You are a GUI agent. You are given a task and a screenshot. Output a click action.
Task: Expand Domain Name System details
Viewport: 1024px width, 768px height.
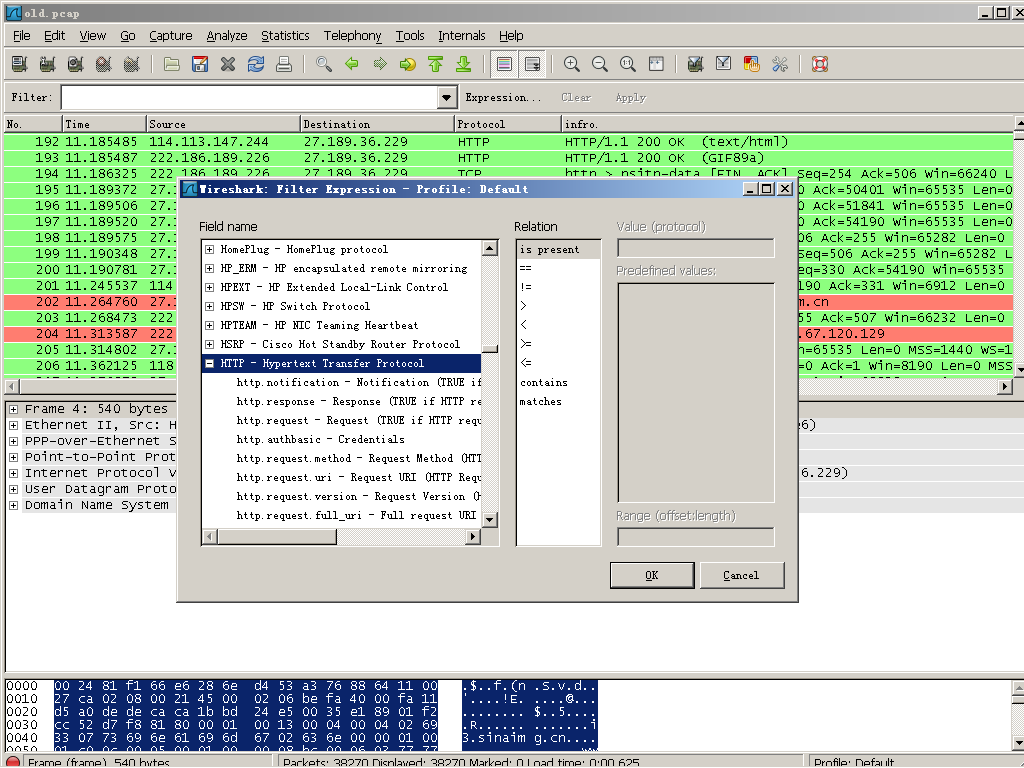click(13, 505)
